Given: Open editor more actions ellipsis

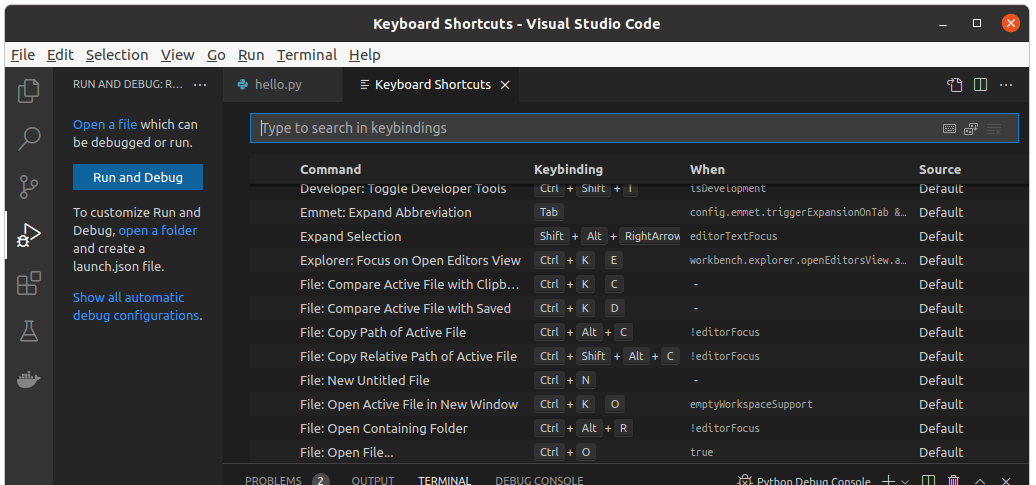Looking at the screenshot, I should click(x=1006, y=85).
